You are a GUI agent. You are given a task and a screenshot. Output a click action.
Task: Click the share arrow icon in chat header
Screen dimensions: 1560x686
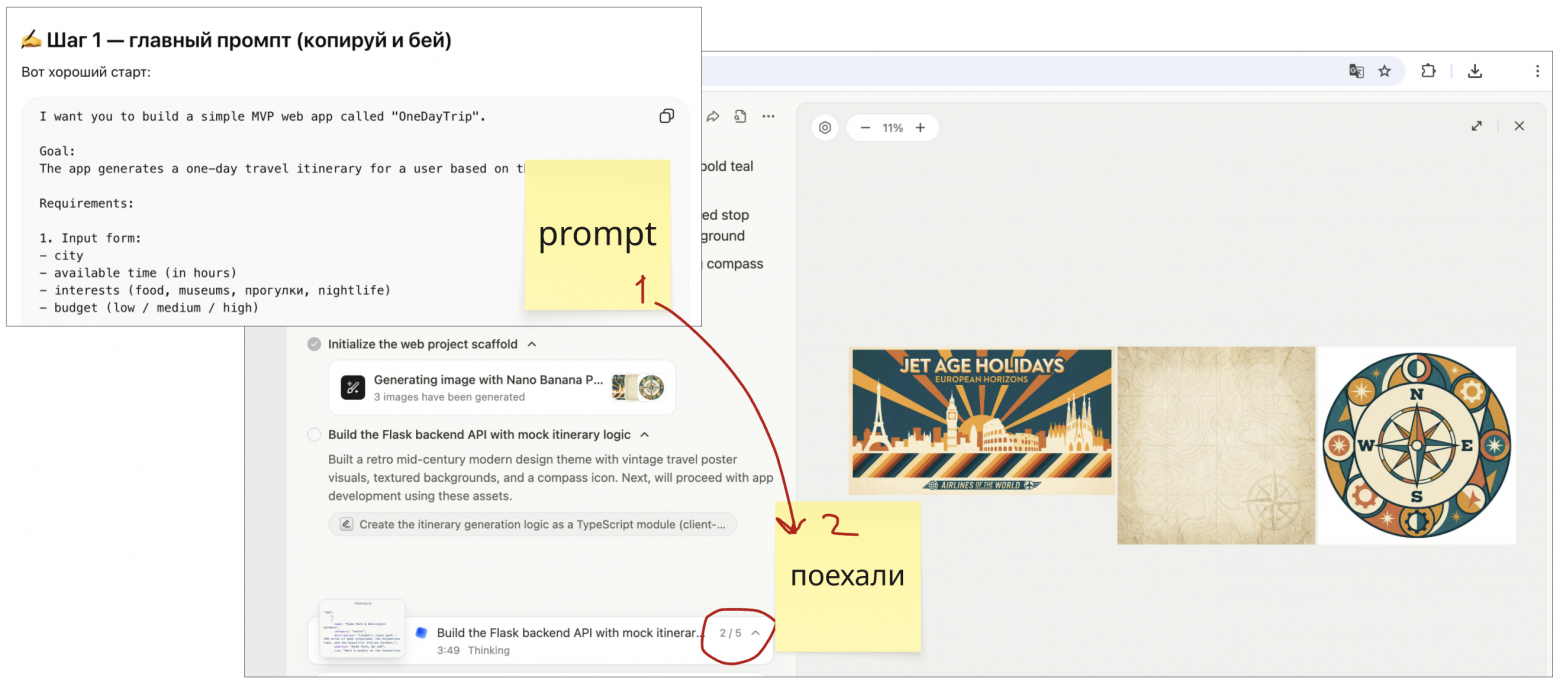713,117
